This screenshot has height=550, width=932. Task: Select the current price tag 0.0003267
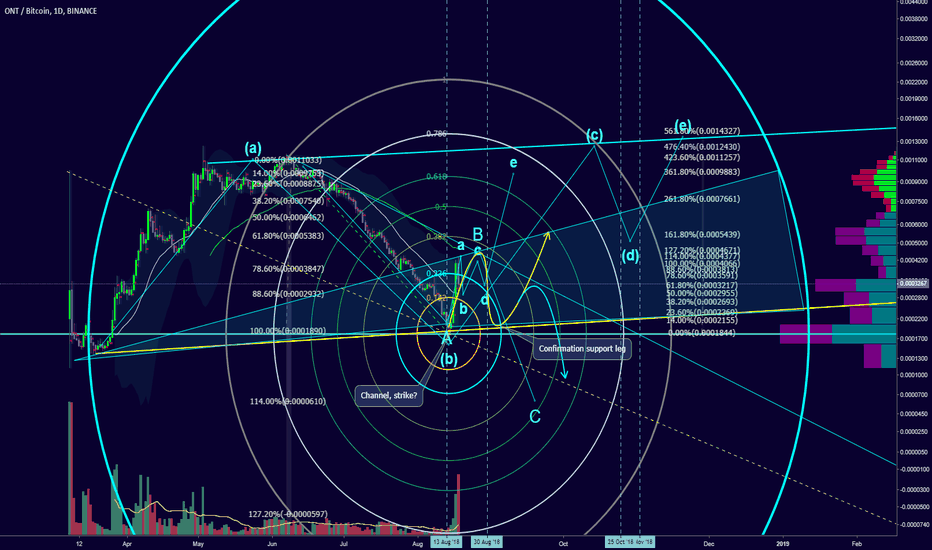(914, 284)
